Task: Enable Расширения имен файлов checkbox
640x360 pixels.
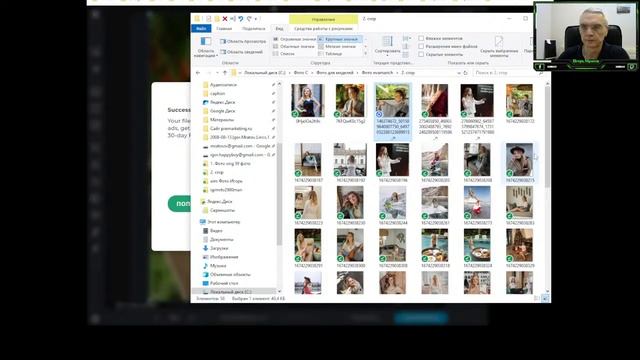Action: tap(421, 47)
